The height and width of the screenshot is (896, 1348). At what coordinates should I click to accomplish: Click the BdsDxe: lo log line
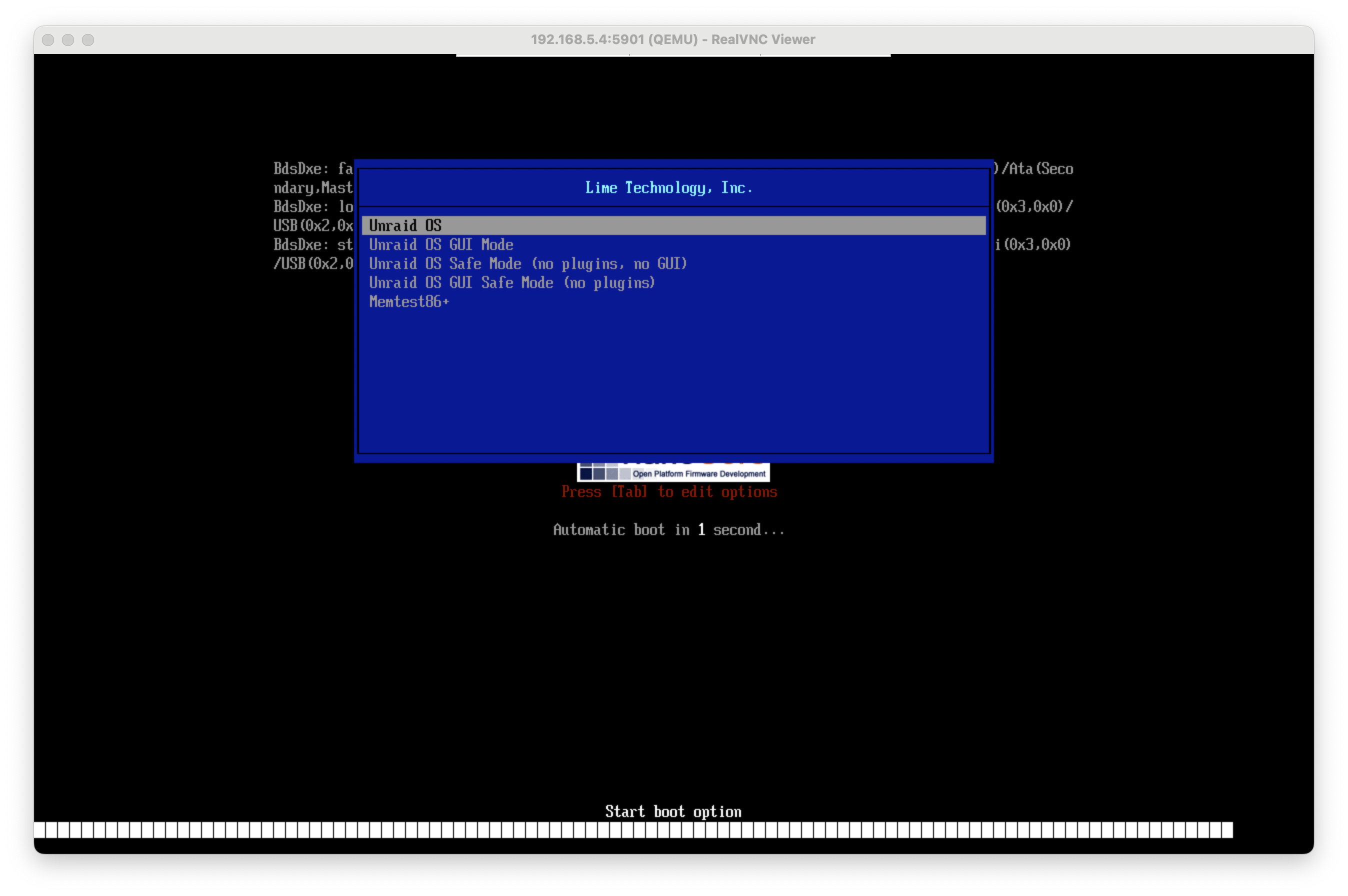pyautogui.click(x=312, y=206)
